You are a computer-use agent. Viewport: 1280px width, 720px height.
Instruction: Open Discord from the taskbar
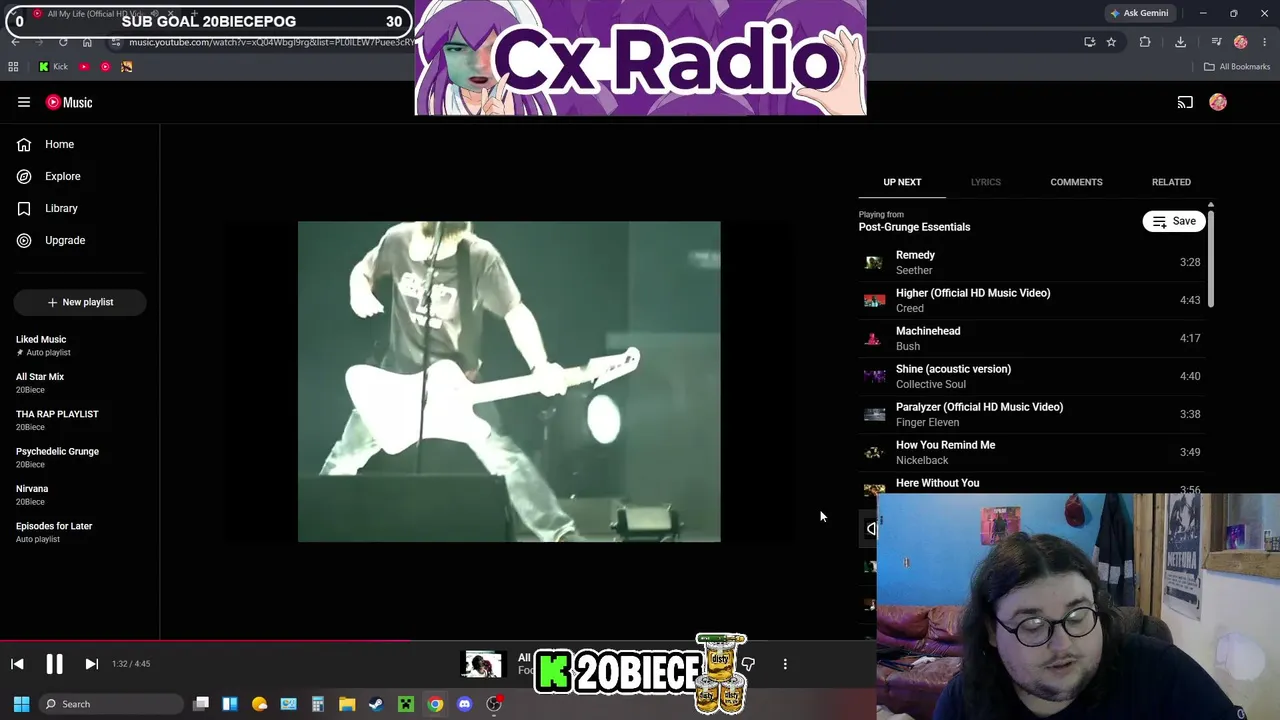(x=464, y=704)
